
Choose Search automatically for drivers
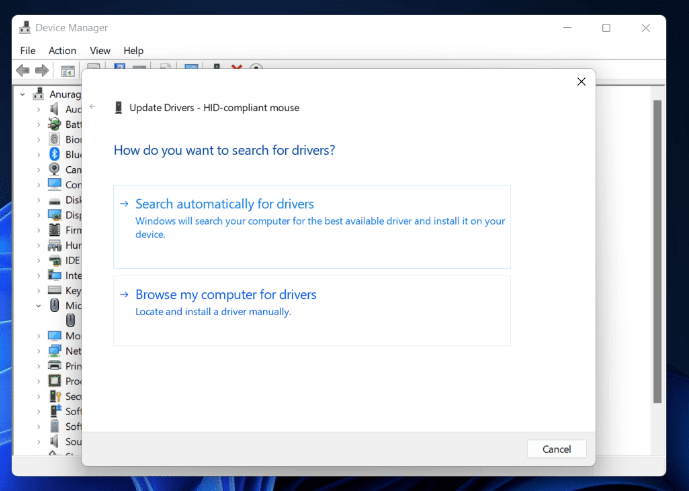[x=224, y=204]
